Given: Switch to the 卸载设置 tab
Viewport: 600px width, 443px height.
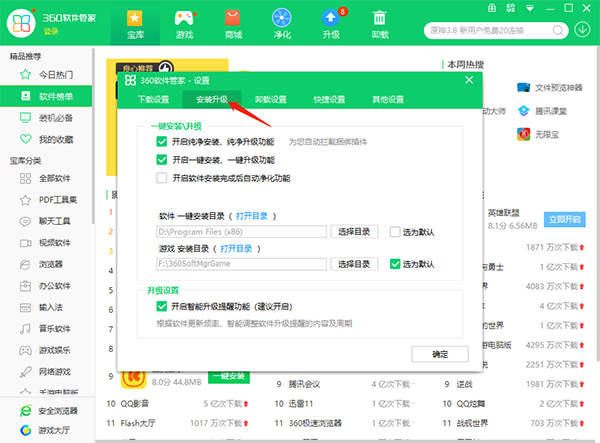Looking at the screenshot, I should (270, 100).
